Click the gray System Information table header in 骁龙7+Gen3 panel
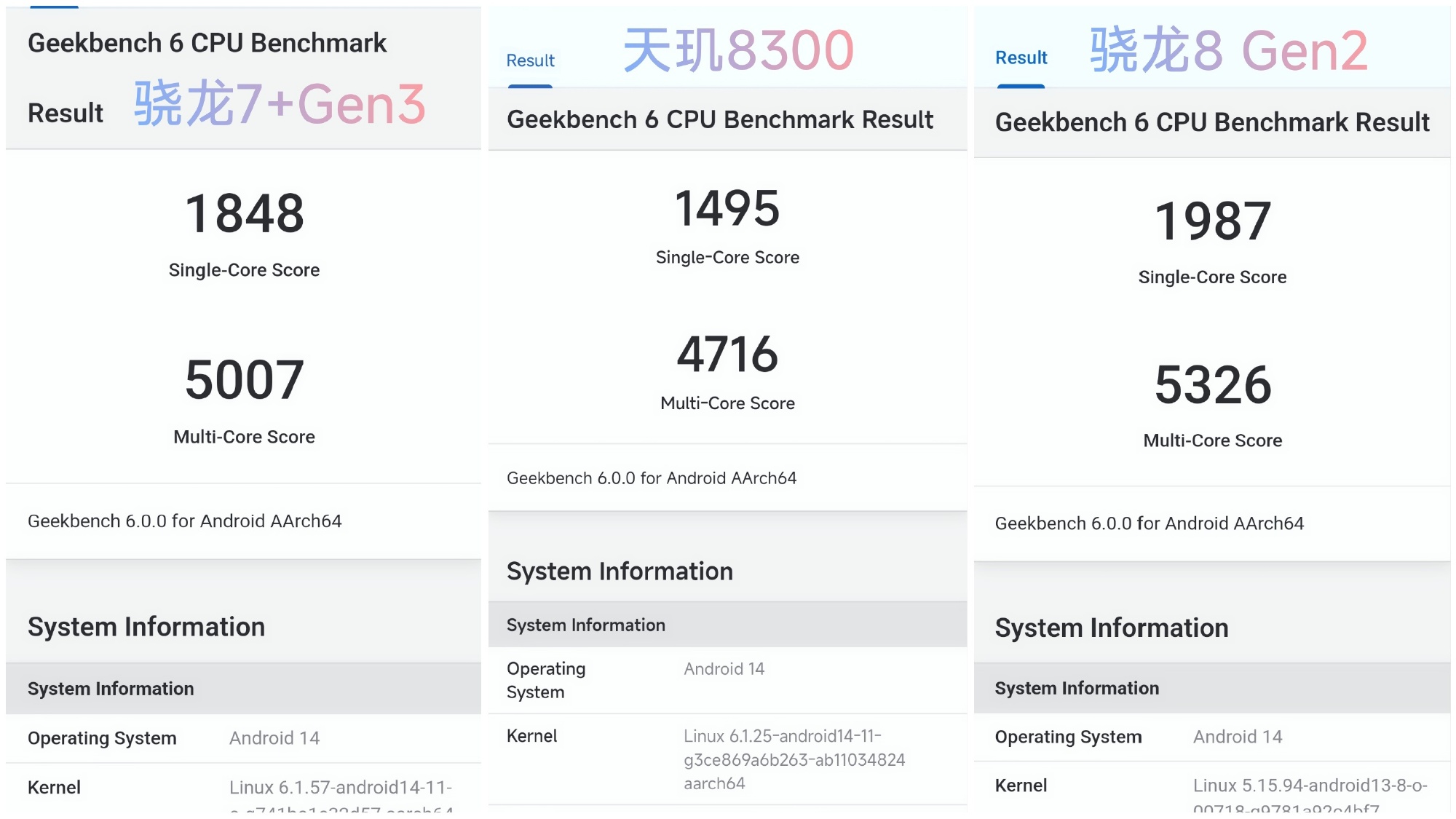The width and height of the screenshot is (1456, 819). (x=243, y=689)
